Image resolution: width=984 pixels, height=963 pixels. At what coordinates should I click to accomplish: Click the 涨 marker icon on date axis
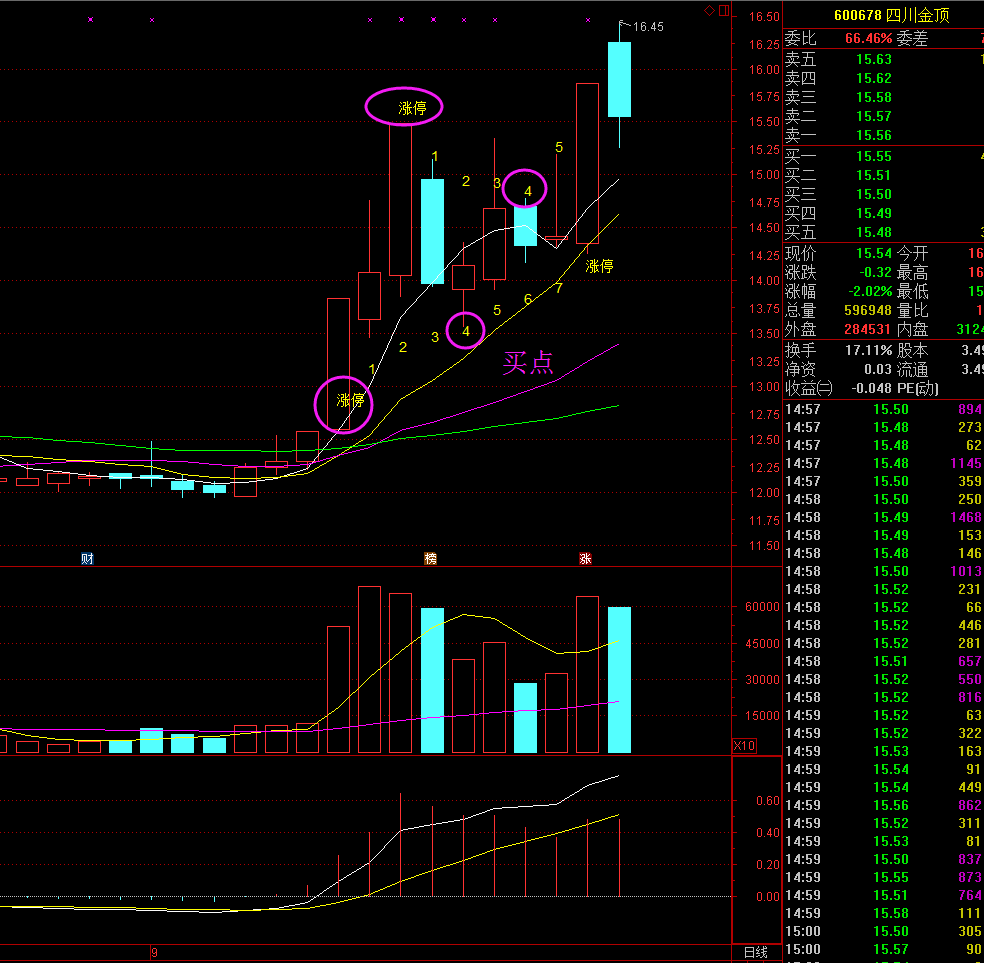[585, 558]
